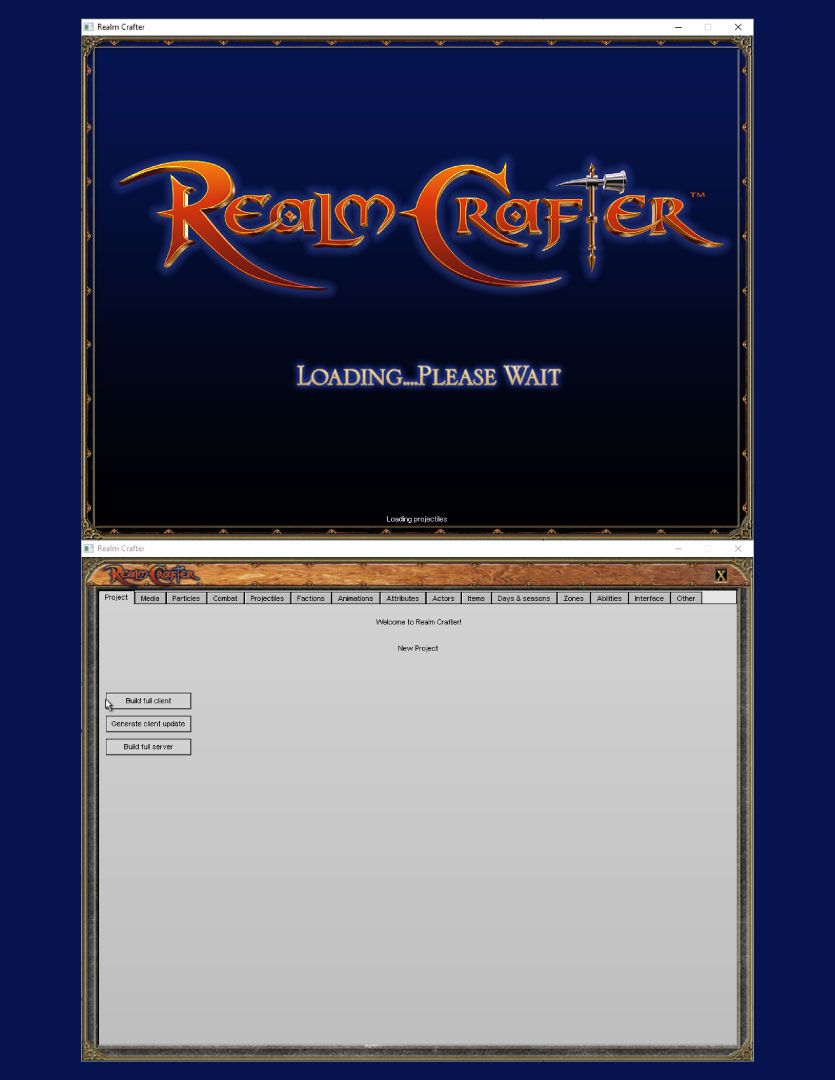Switch to the Abilities tab
Viewport: 835px width, 1080px height.
pos(610,599)
